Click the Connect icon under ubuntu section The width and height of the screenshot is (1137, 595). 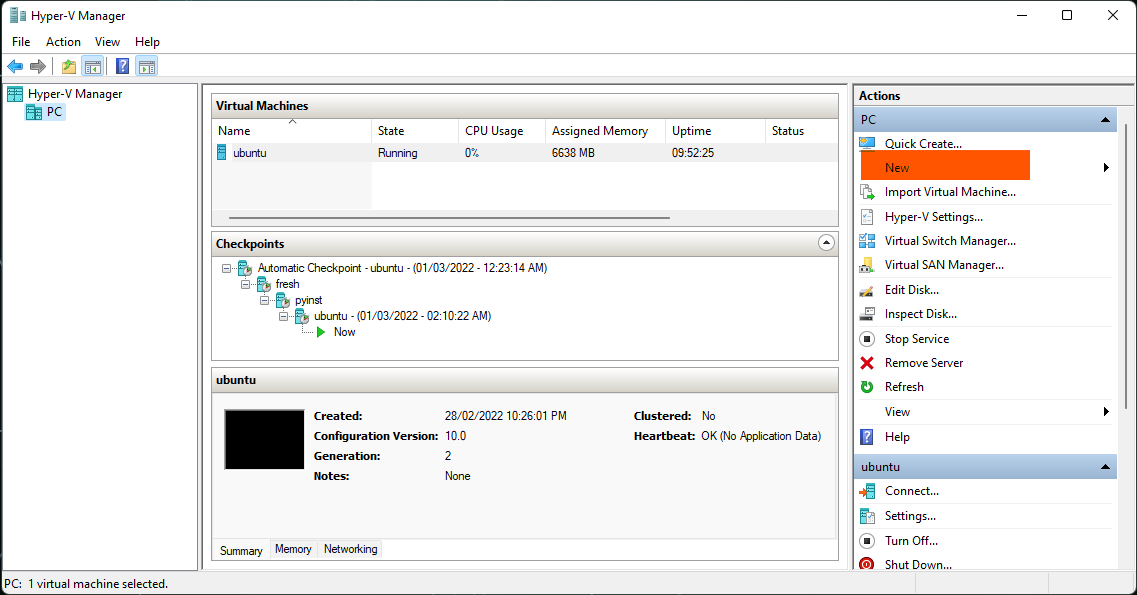pos(866,491)
